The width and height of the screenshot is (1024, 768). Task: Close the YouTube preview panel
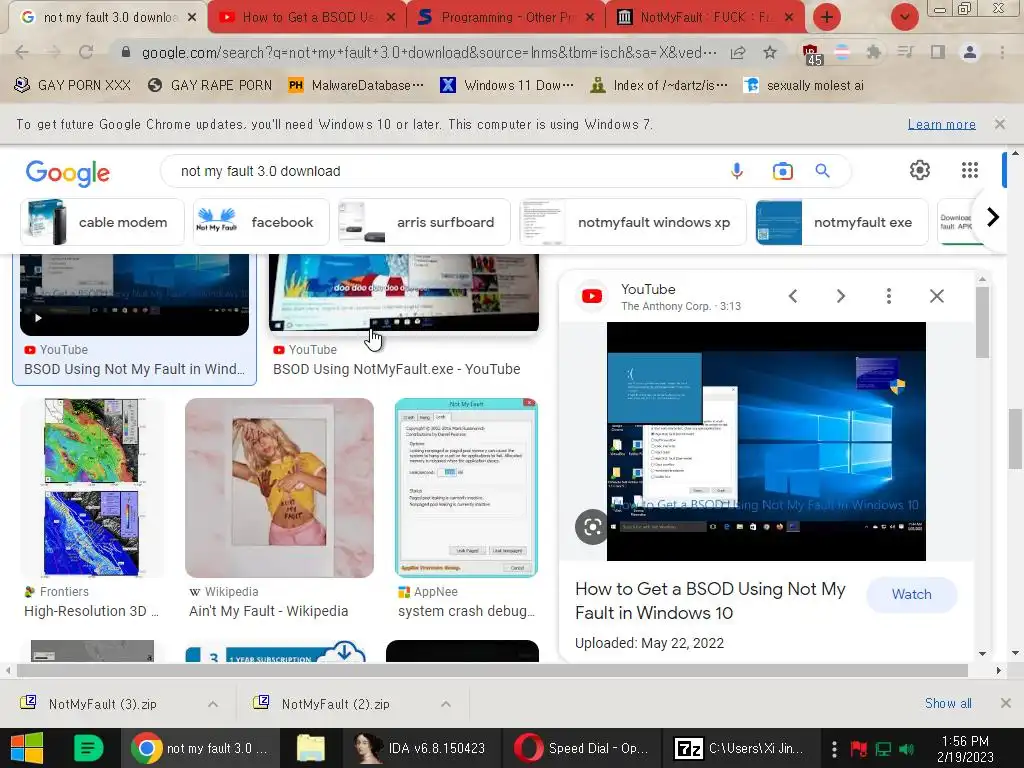coord(936,296)
